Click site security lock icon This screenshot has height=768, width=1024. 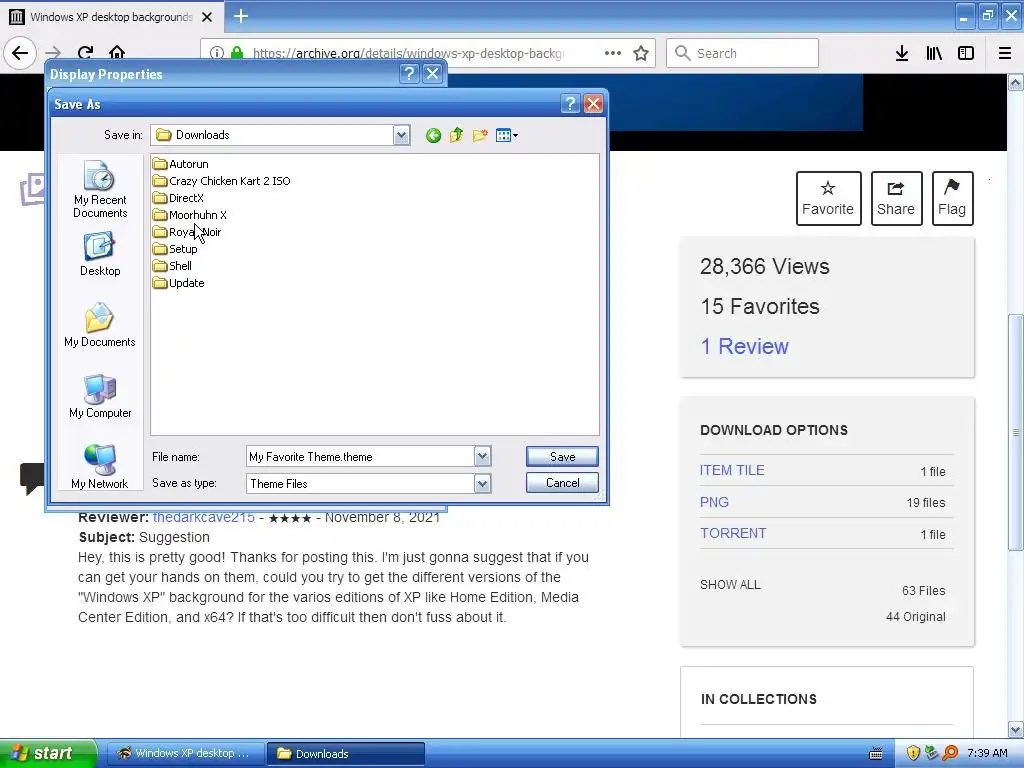tap(237, 53)
